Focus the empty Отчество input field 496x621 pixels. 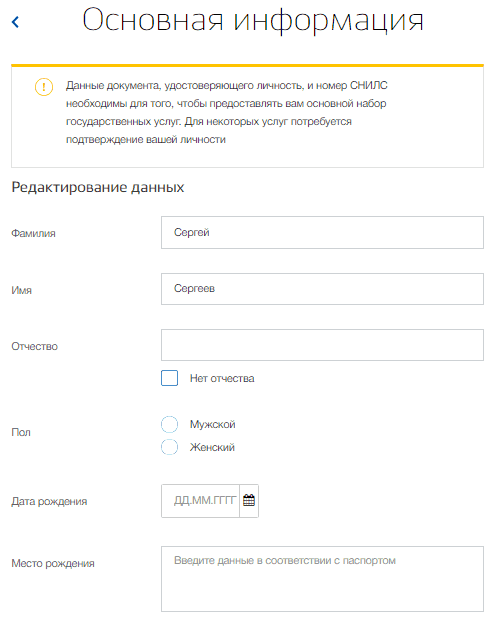coord(322,345)
